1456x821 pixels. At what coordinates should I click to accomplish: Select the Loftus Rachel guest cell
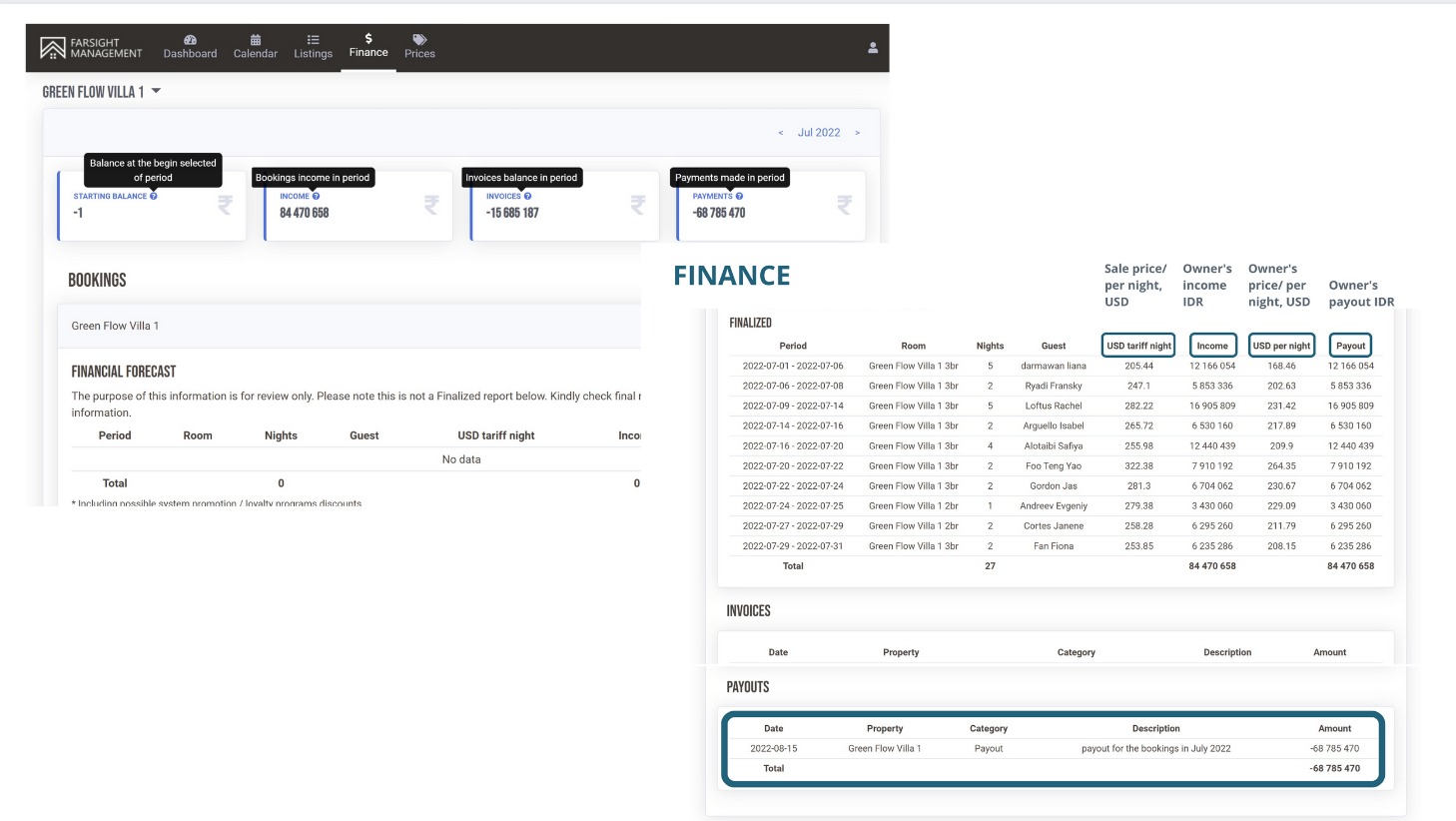tap(1054, 406)
